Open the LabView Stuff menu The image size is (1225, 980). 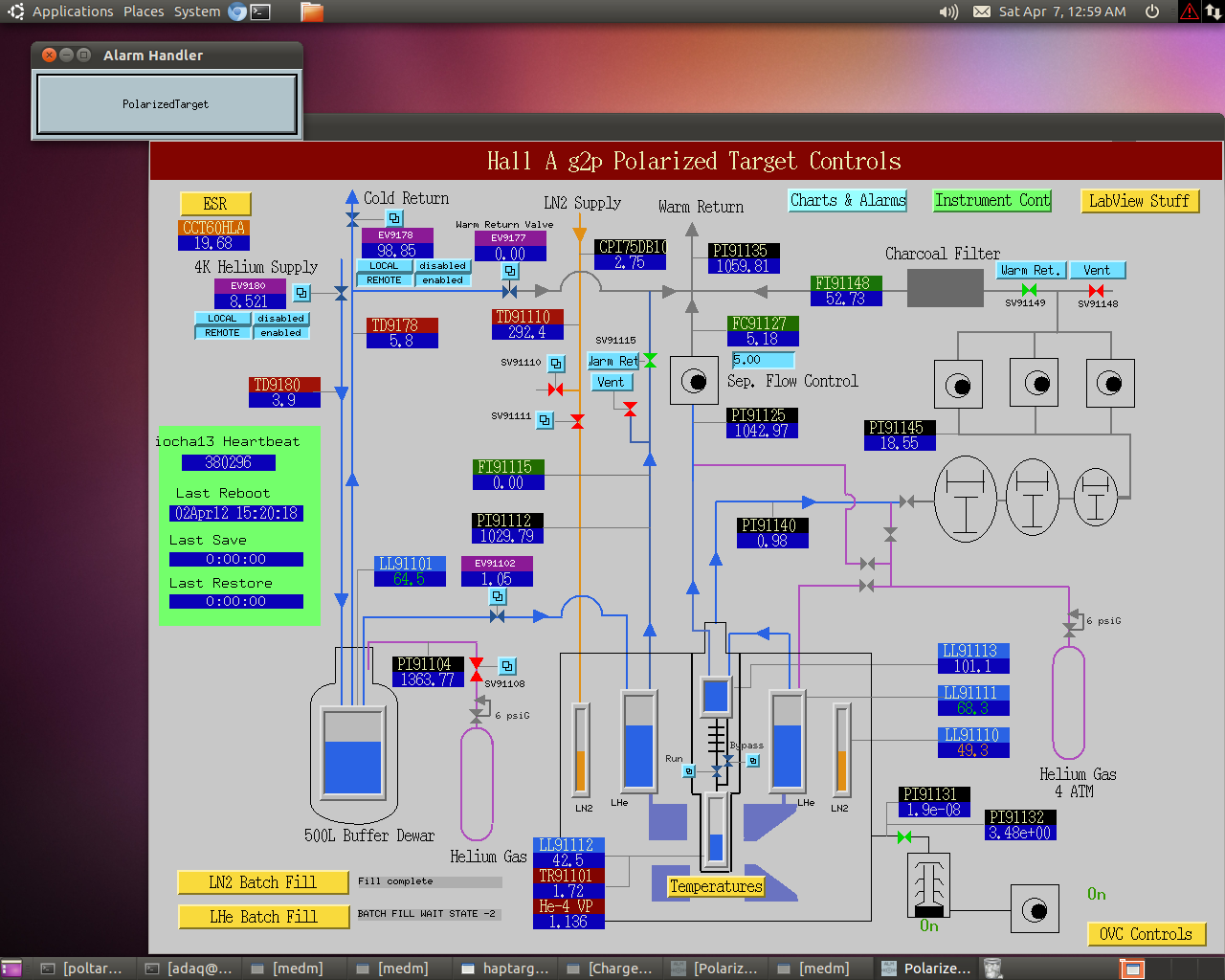point(1139,201)
